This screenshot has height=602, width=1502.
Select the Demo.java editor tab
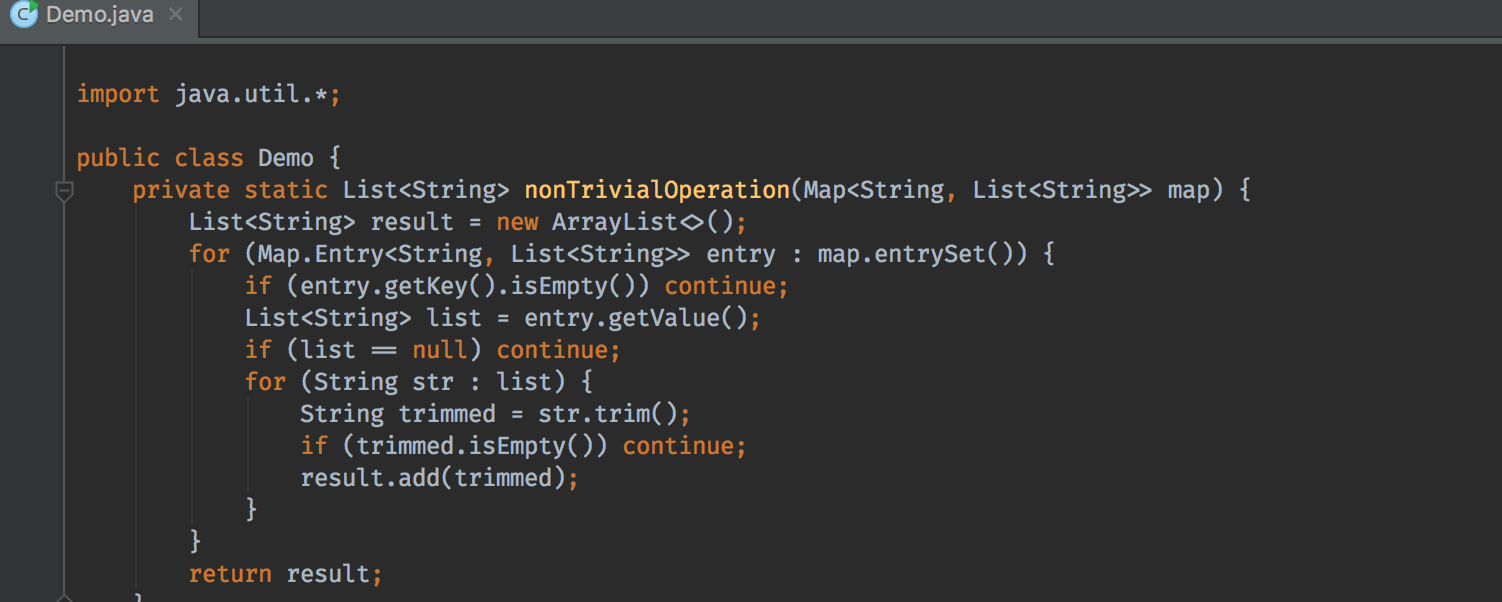coord(95,14)
